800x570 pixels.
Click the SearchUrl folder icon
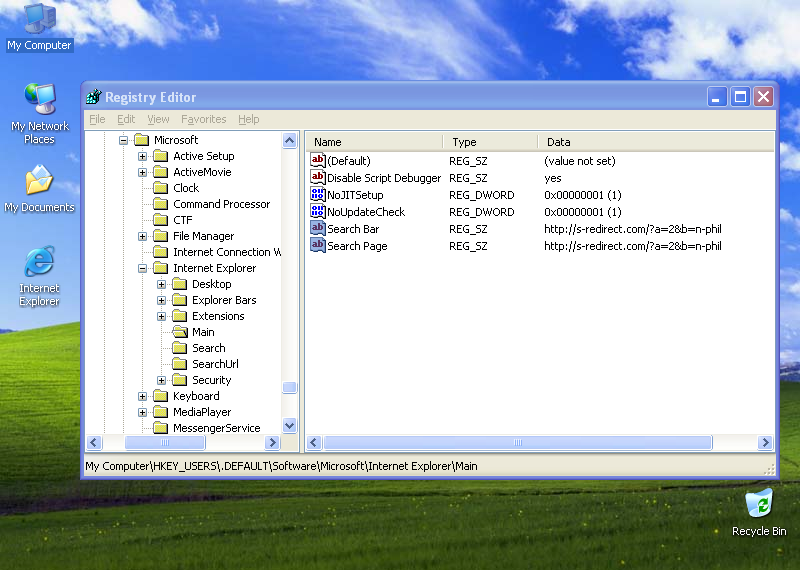point(180,364)
